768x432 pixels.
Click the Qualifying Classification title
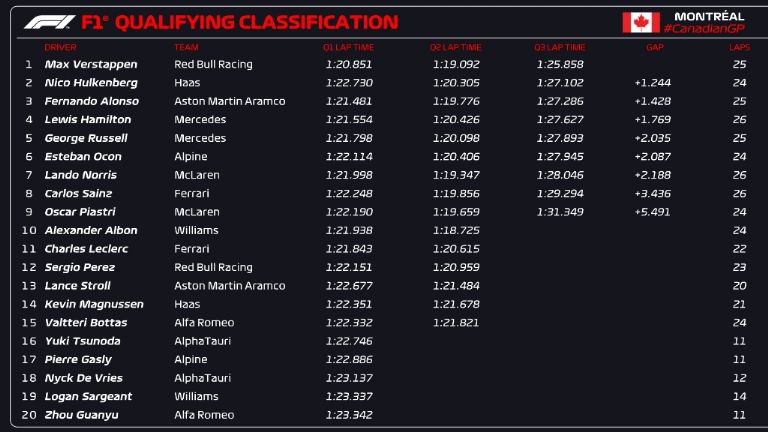click(x=256, y=22)
